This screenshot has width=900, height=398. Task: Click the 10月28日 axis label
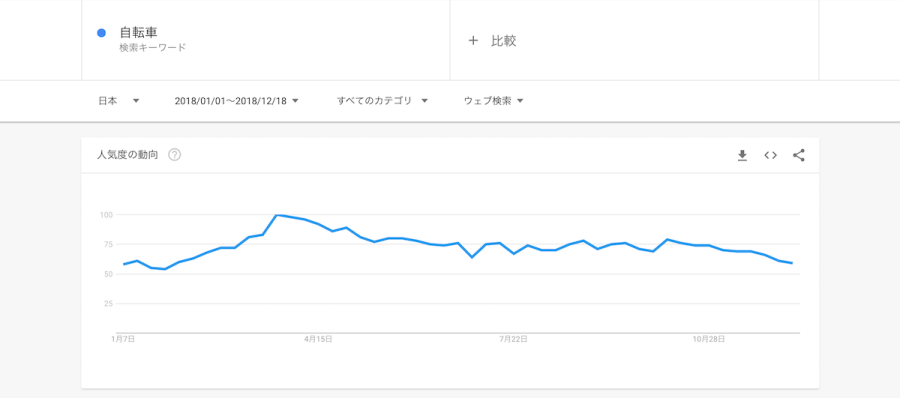(x=709, y=339)
